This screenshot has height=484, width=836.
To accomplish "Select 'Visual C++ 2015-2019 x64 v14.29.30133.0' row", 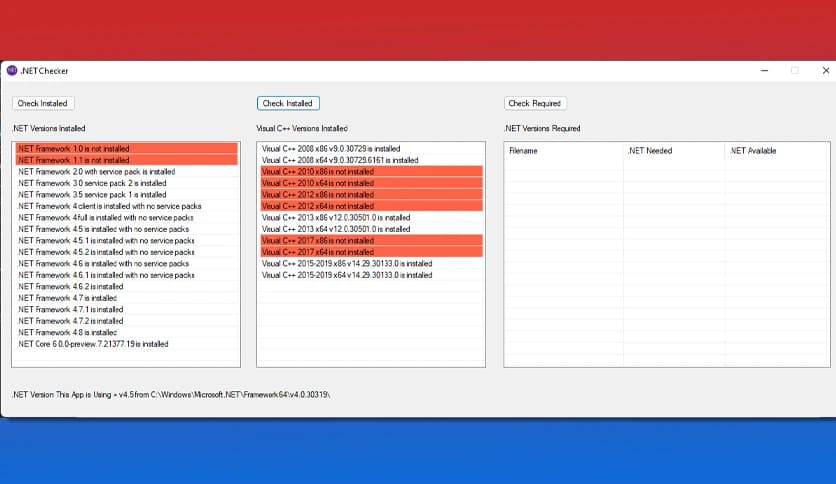I will coord(372,275).
